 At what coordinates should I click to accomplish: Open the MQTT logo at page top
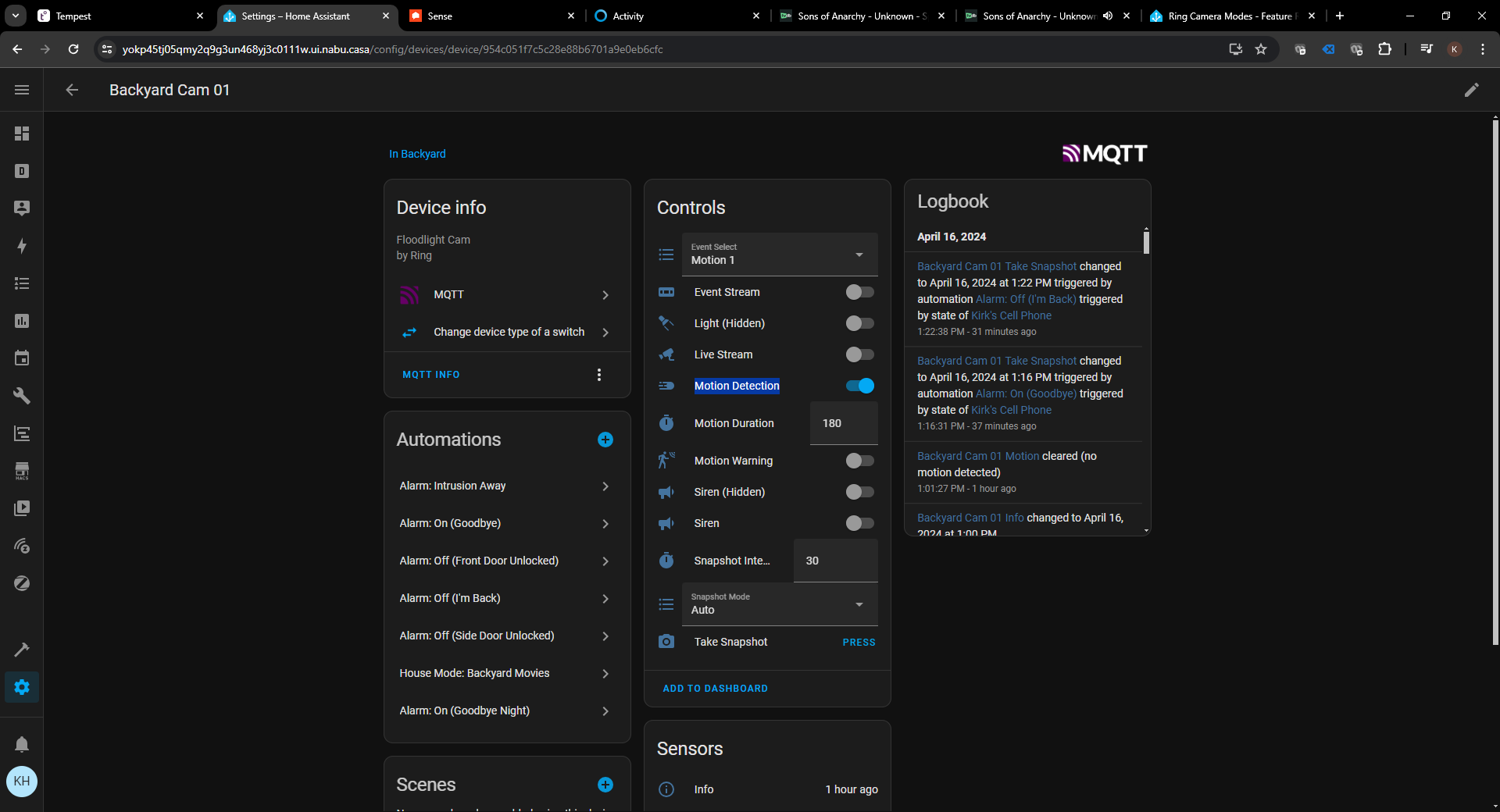click(1104, 154)
